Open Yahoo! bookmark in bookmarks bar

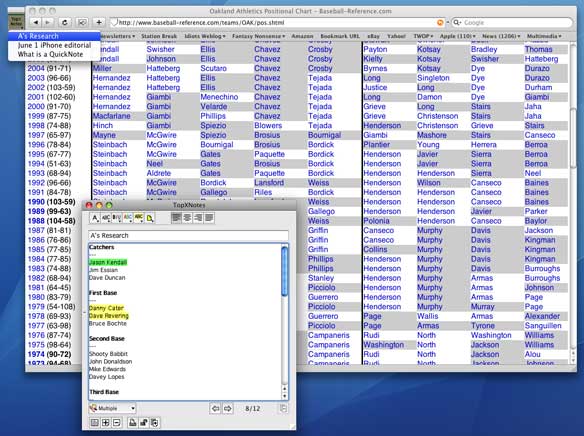(396, 36)
